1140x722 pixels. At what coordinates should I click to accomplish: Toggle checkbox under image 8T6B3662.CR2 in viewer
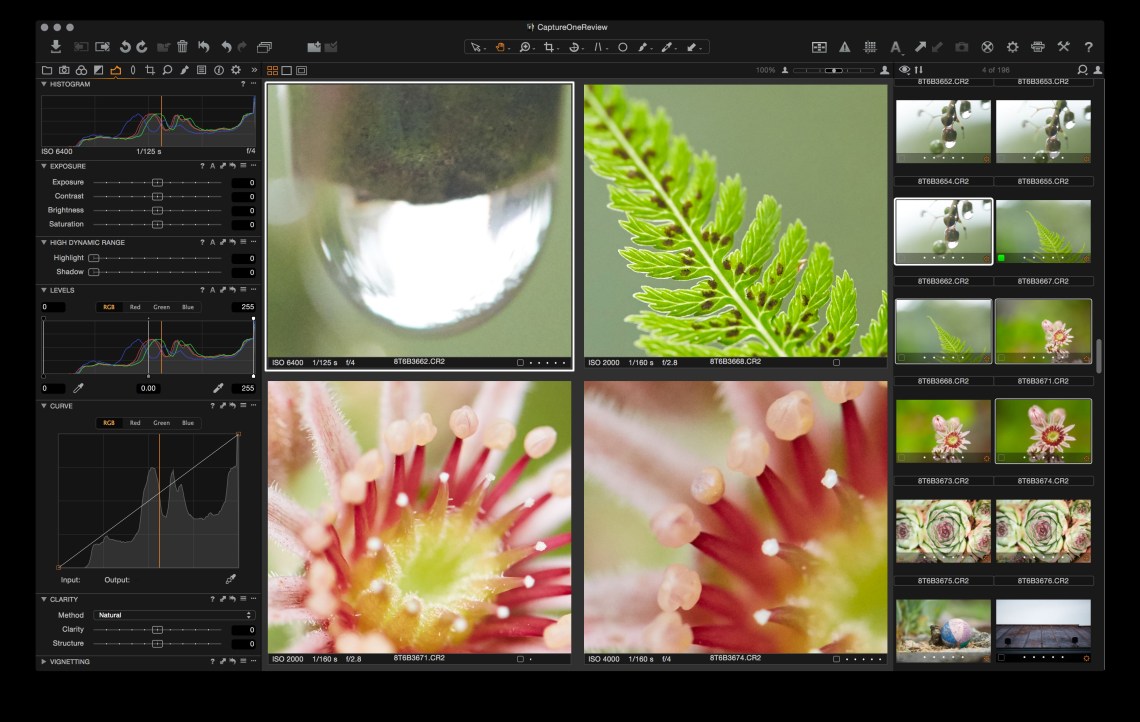click(520, 363)
